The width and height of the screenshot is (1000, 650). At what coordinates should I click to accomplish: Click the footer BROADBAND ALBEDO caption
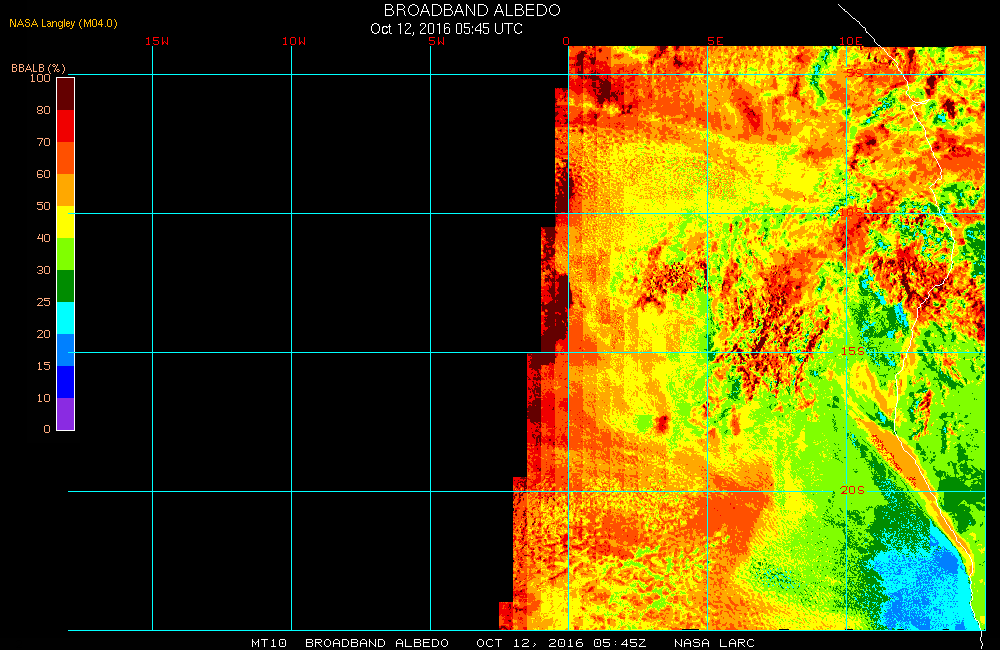coord(377,643)
